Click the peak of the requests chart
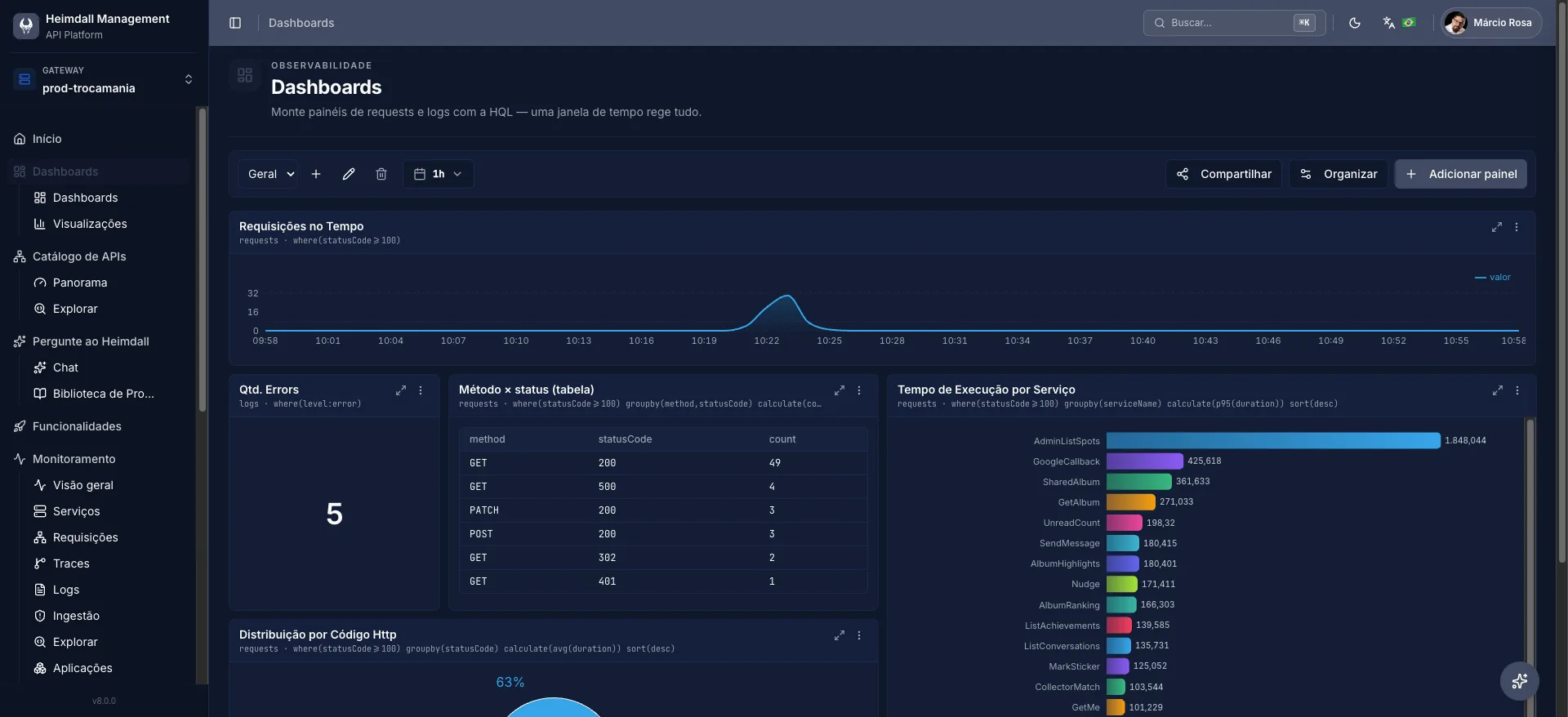This screenshot has height=717, width=1568. coord(786,296)
